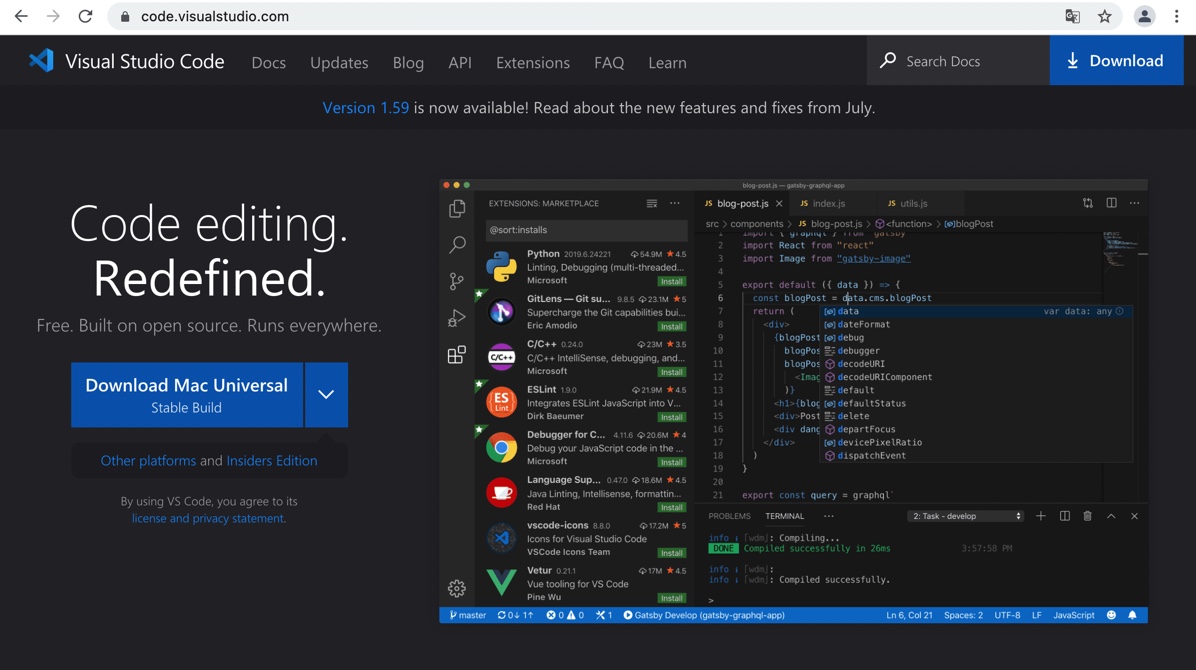1196x670 pixels.
Task: Open the extensions filter list icon
Action: pos(651,203)
